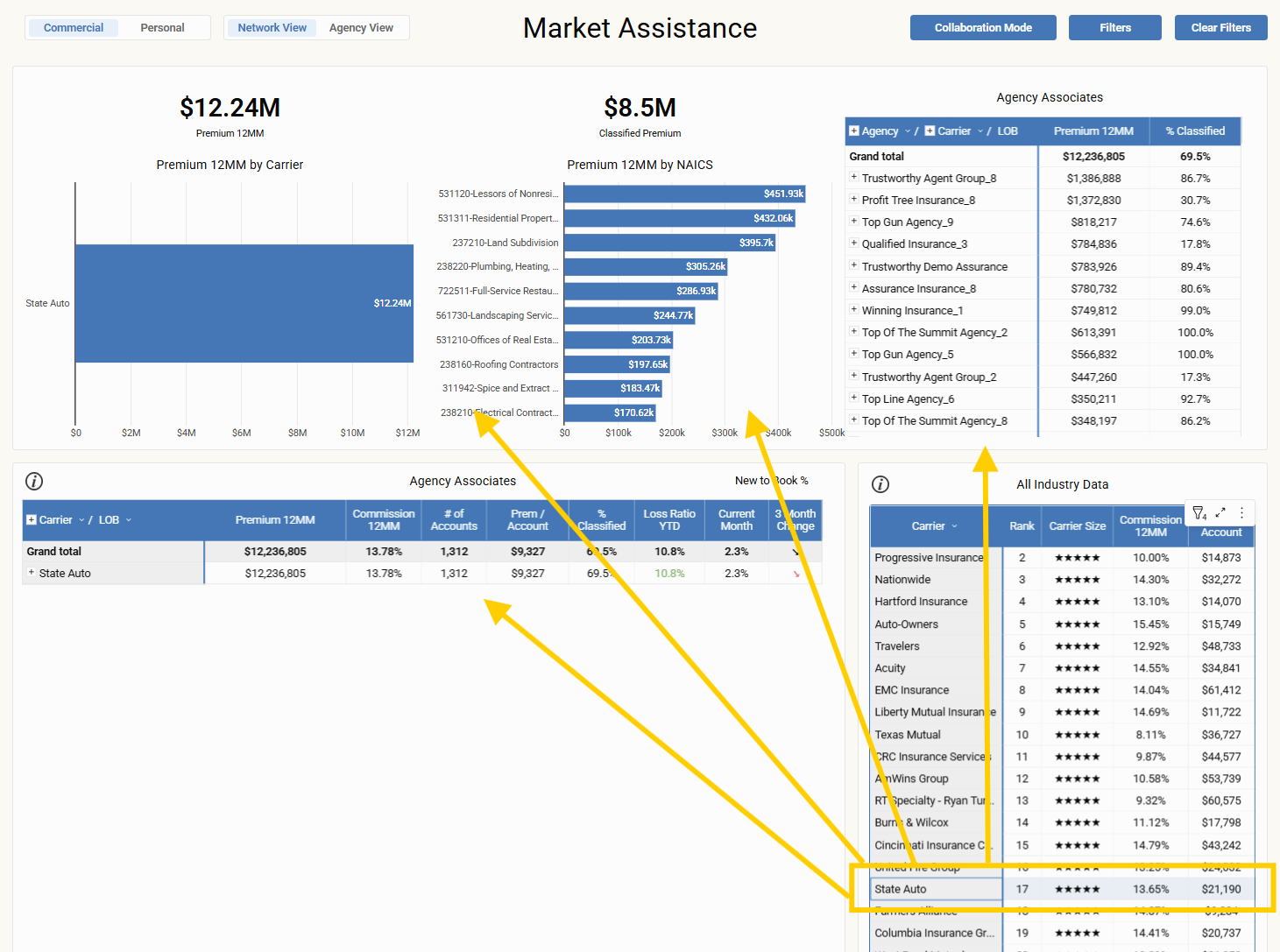Click plus icon beside Carrier header in bottom-left table
The image size is (1280, 952).
32,520
